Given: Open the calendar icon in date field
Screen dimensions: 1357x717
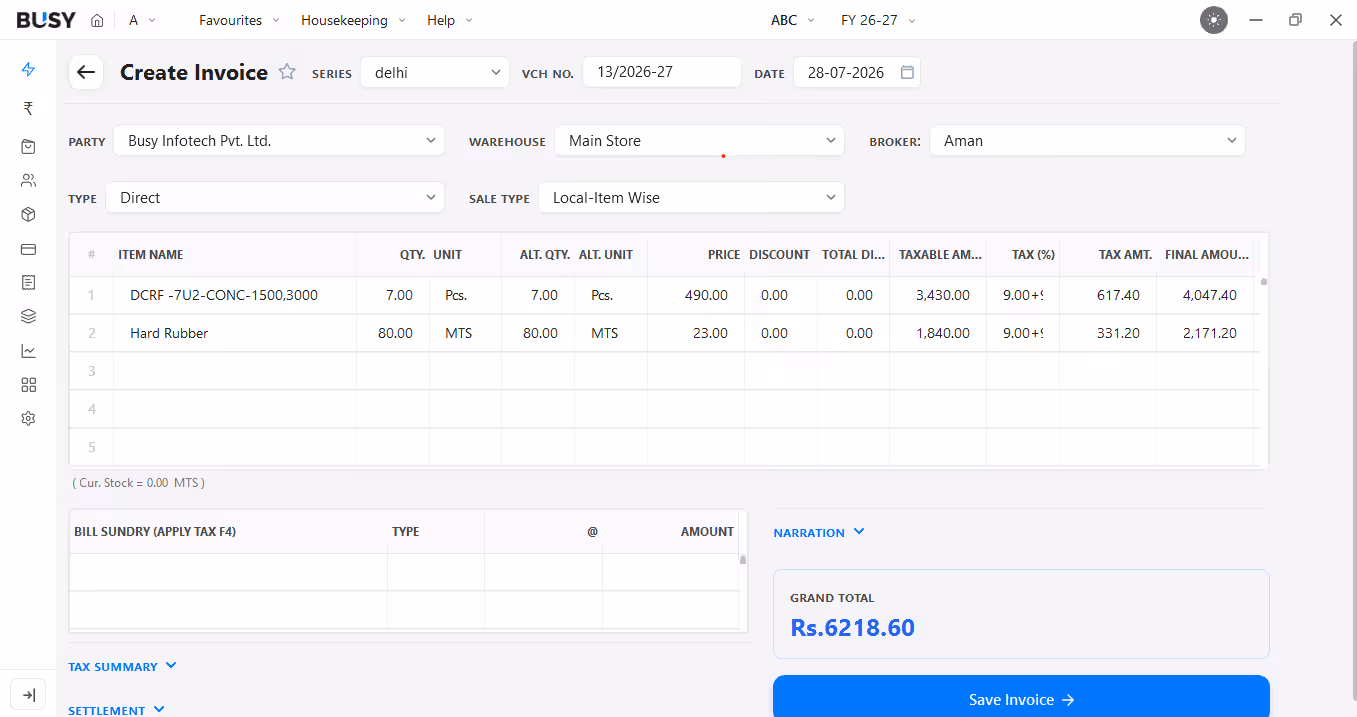Looking at the screenshot, I should (x=907, y=72).
